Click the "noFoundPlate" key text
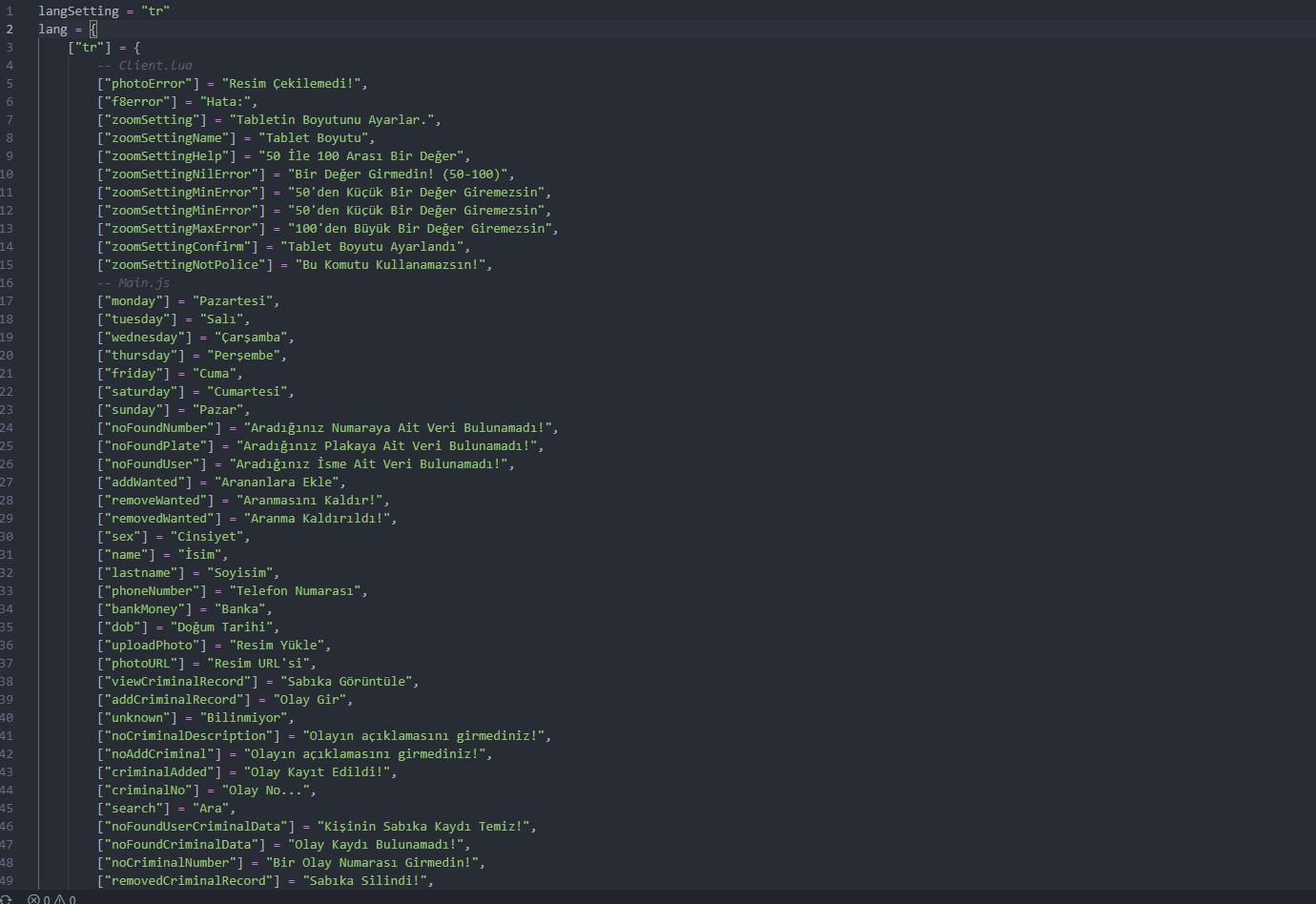The height and width of the screenshot is (904, 1316). tap(155, 446)
